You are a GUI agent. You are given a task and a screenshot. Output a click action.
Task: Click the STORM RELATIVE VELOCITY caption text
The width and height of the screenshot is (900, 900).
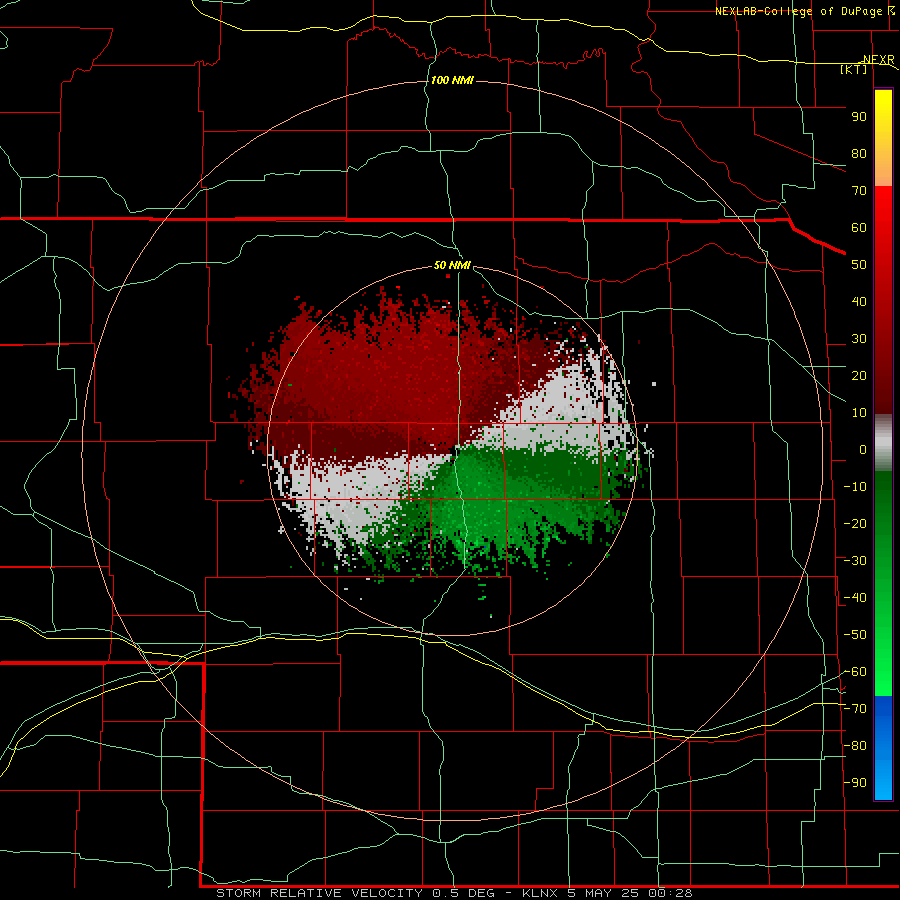[318, 893]
